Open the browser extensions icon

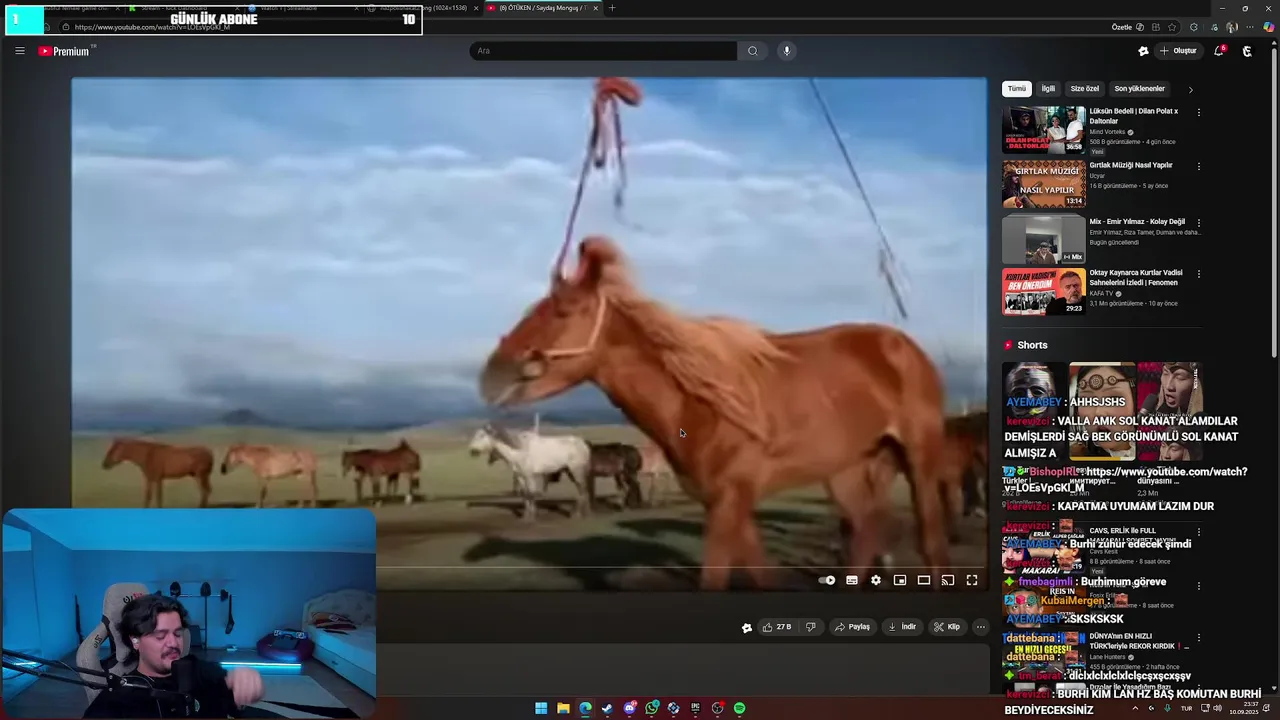coord(1193,27)
